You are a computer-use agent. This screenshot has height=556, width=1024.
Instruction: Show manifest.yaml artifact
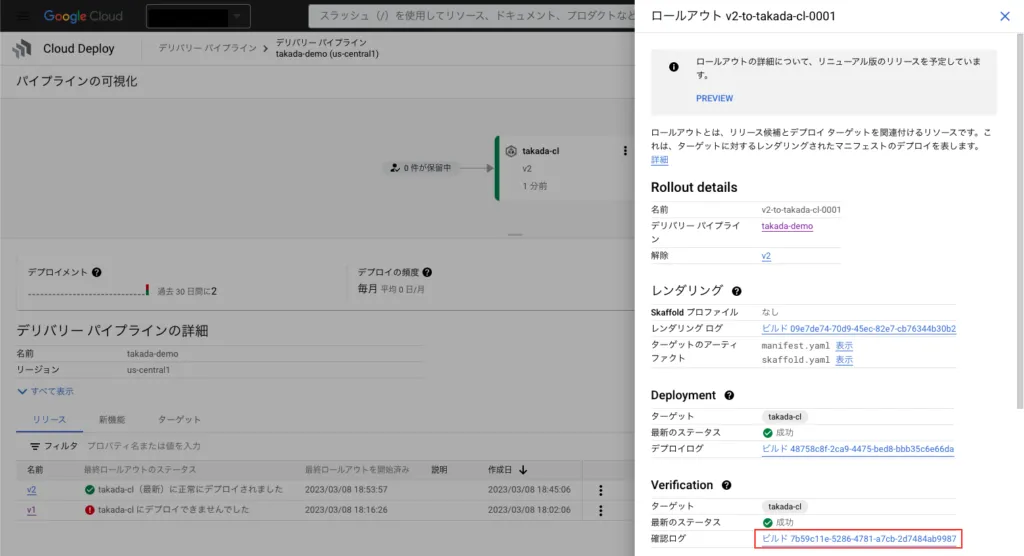(844, 346)
